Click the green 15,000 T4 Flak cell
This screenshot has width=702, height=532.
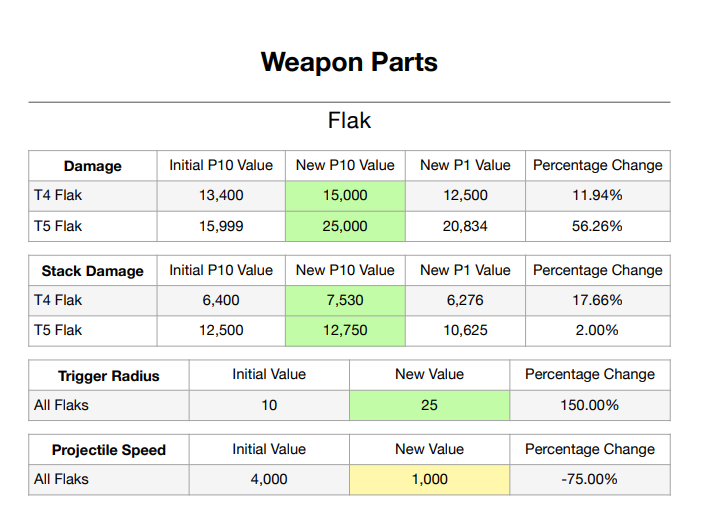point(345,196)
